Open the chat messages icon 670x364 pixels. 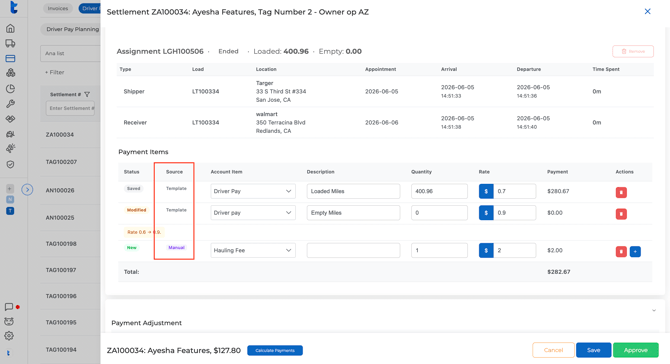click(x=9, y=307)
